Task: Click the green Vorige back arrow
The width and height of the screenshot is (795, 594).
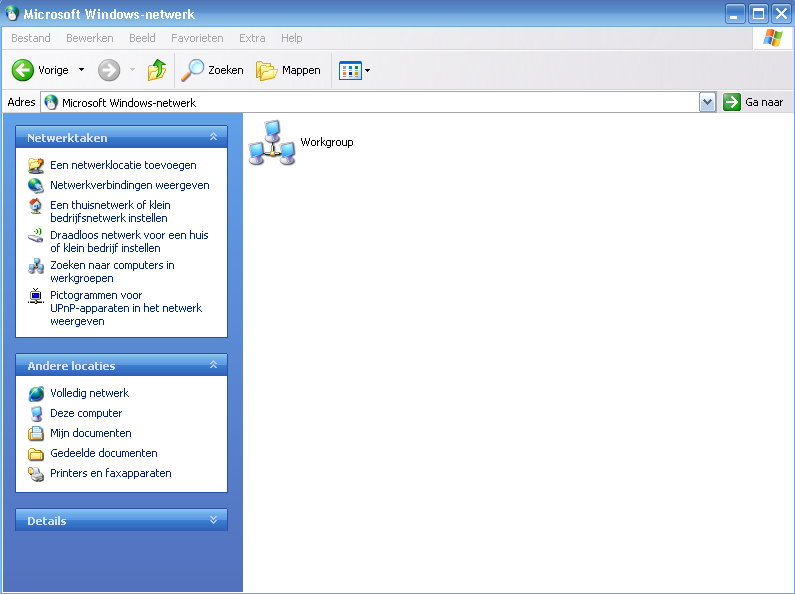Action: coord(23,70)
